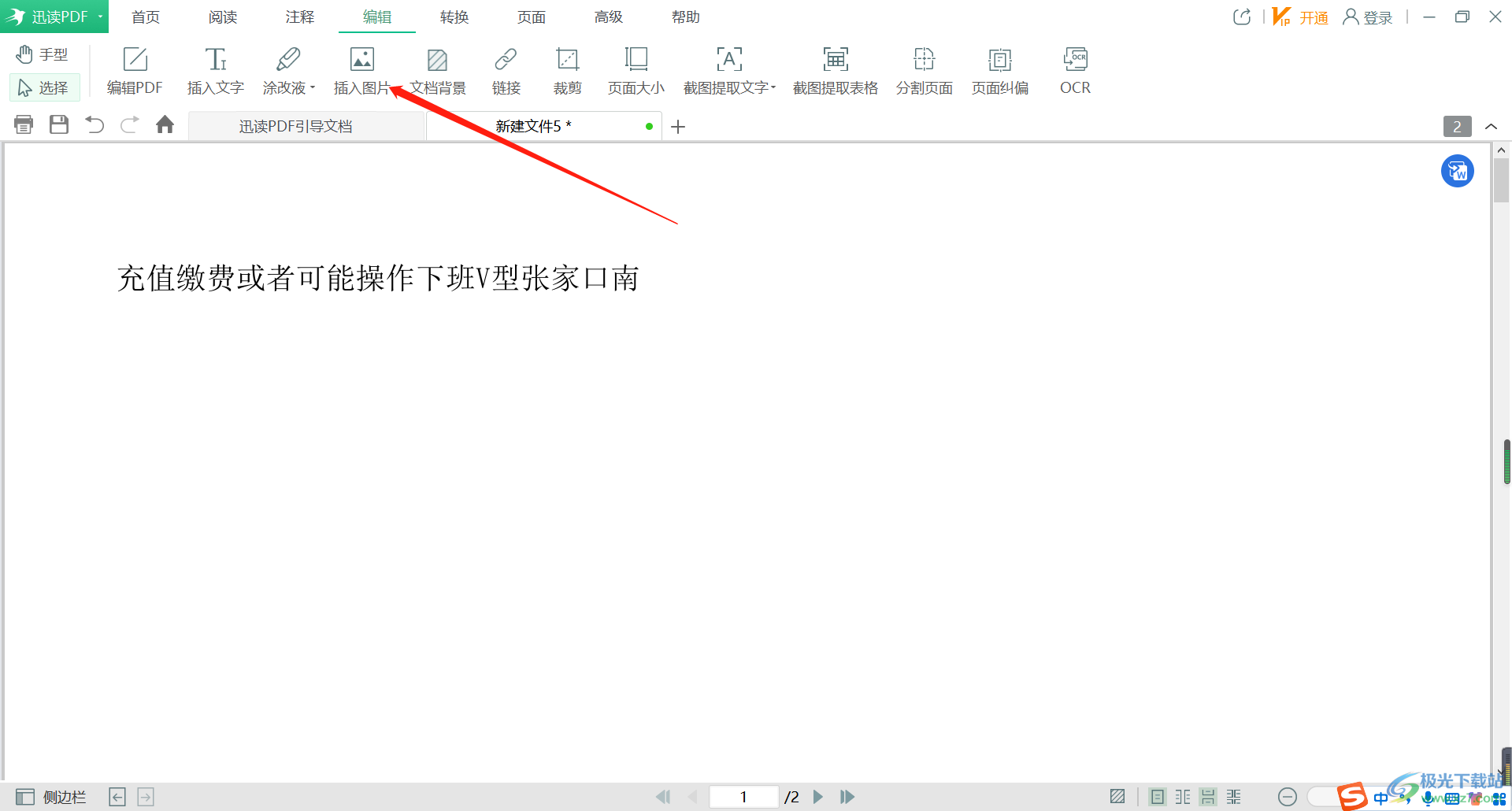
Task: Enable continuous single page scrolling mode
Action: coord(1208,797)
